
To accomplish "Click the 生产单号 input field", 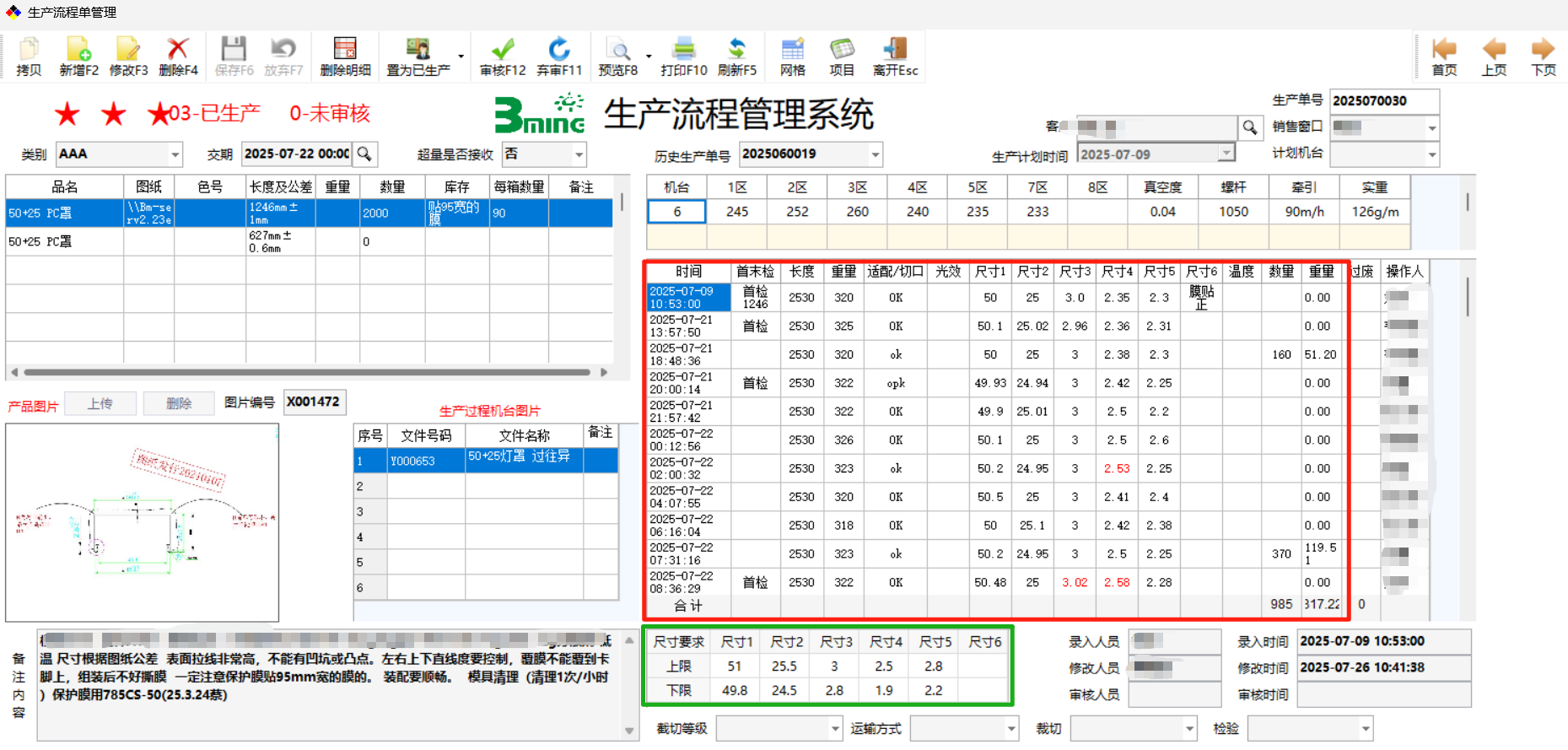I will (x=1383, y=101).
